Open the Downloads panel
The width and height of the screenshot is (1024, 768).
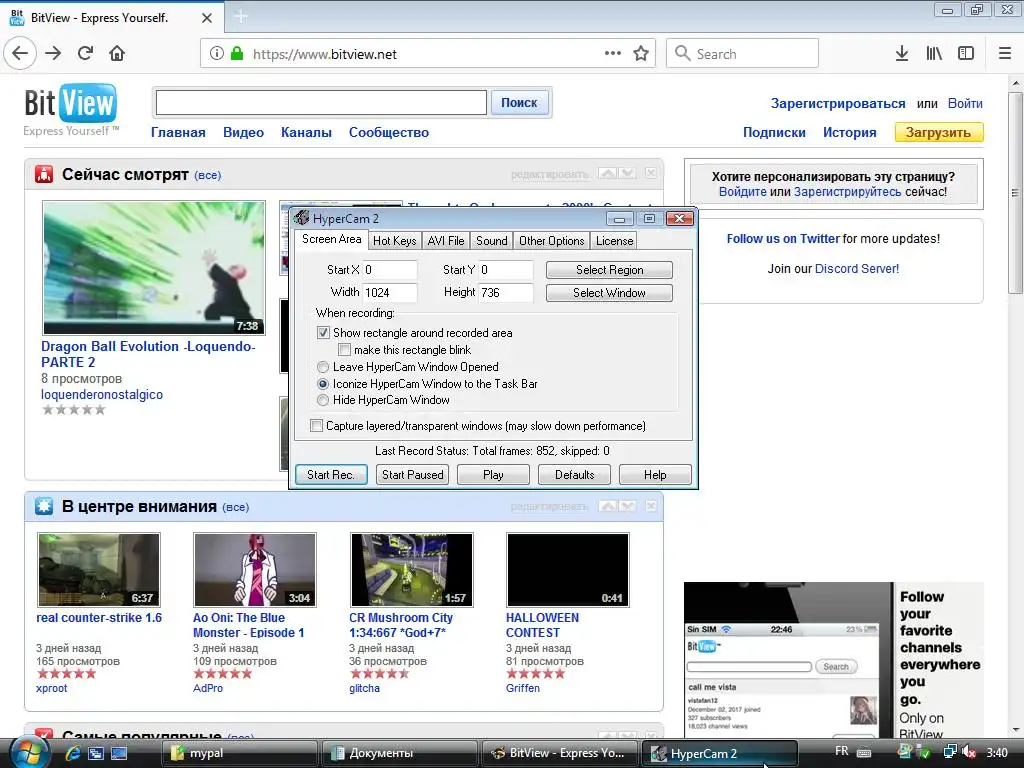tap(902, 54)
